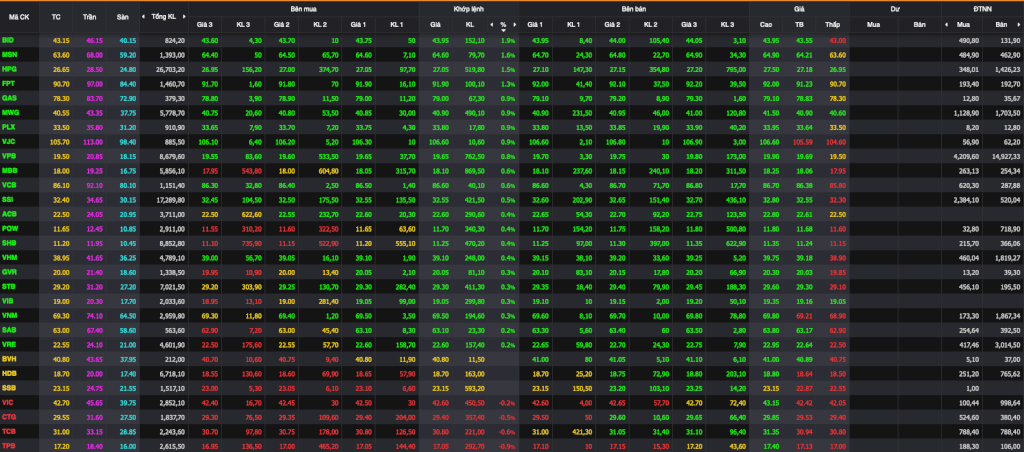
Task: Open the red TCB stock symbol
Action: click(9, 430)
